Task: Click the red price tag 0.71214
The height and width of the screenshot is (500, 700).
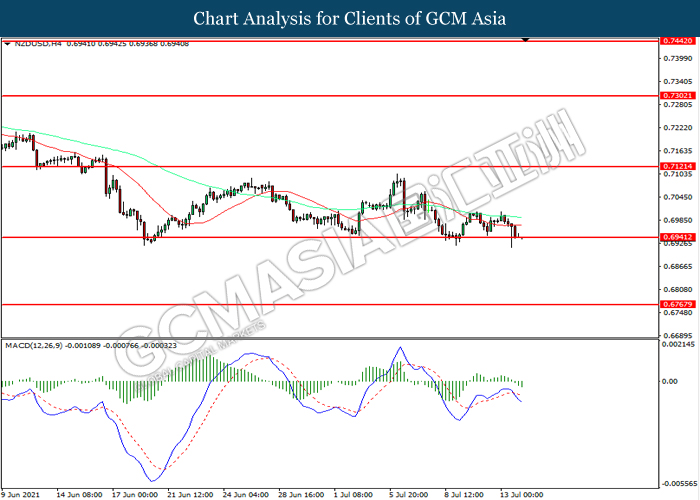Action: pyautogui.click(x=678, y=166)
